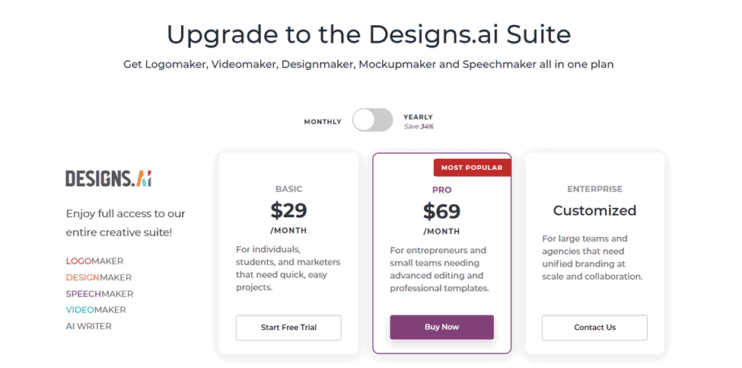Toggle the Monthly/Yearly billing switch
Screen dimensions: 742x368
click(372, 120)
